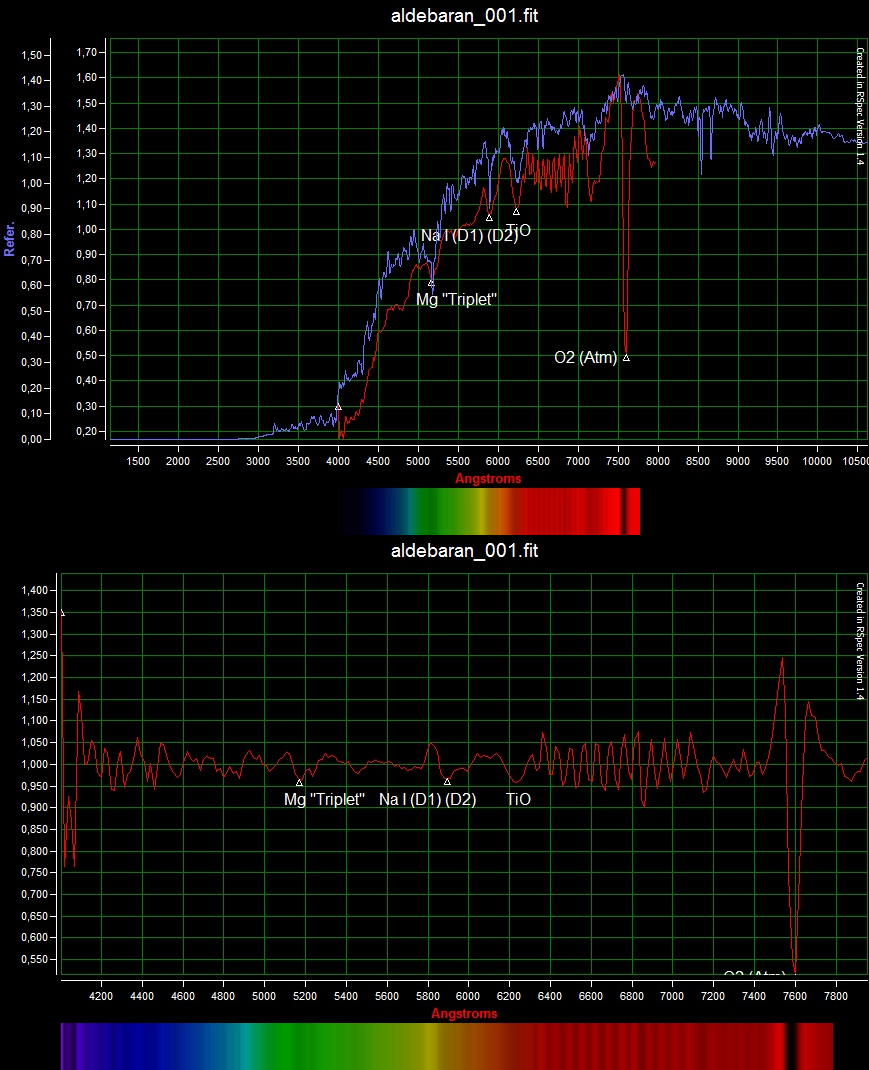This screenshot has width=869, height=1070.
Task: Click the Na I triangle marker in lower chart
Action: click(447, 782)
